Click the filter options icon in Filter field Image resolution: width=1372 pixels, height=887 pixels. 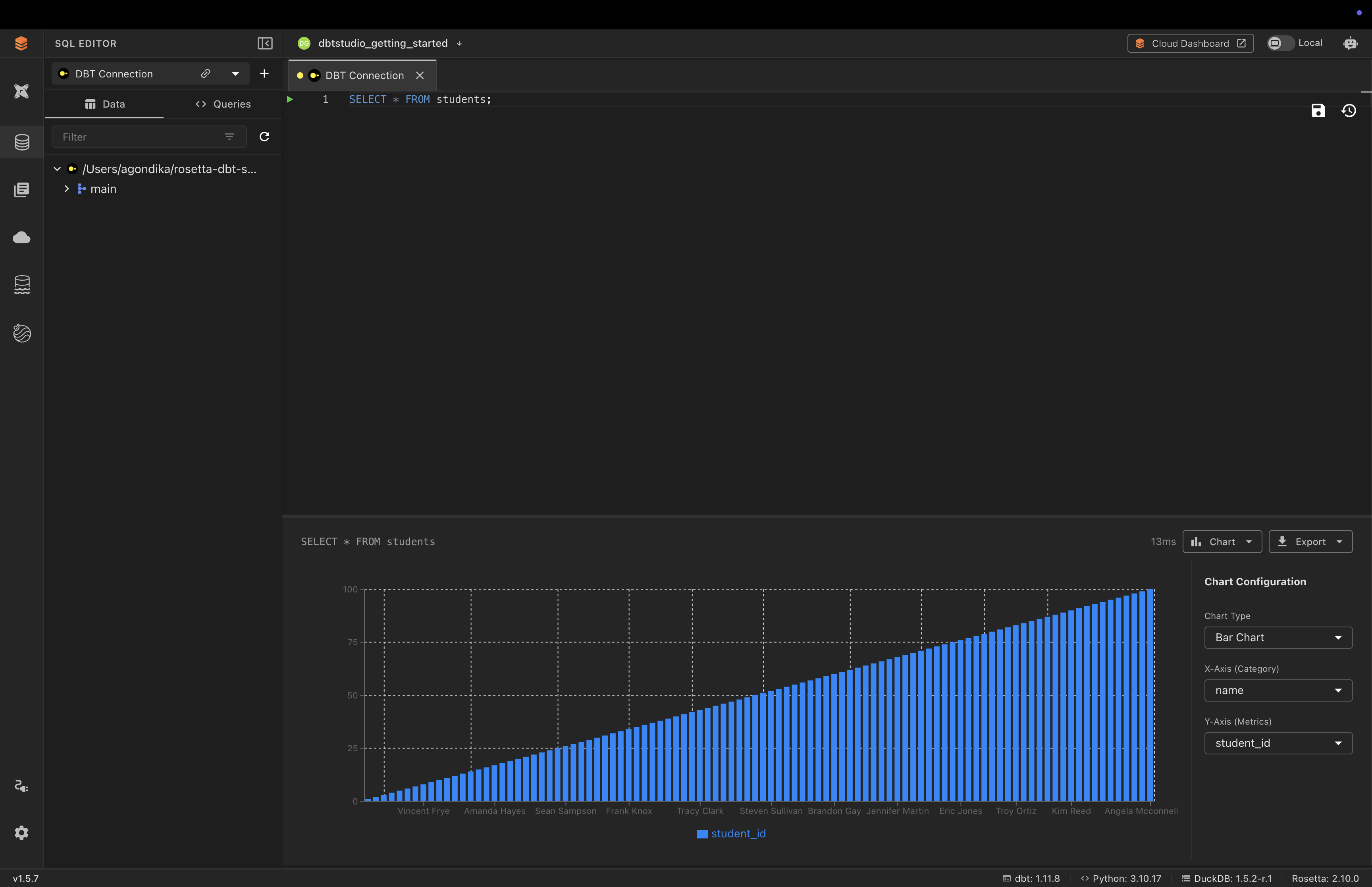(229, 137)
